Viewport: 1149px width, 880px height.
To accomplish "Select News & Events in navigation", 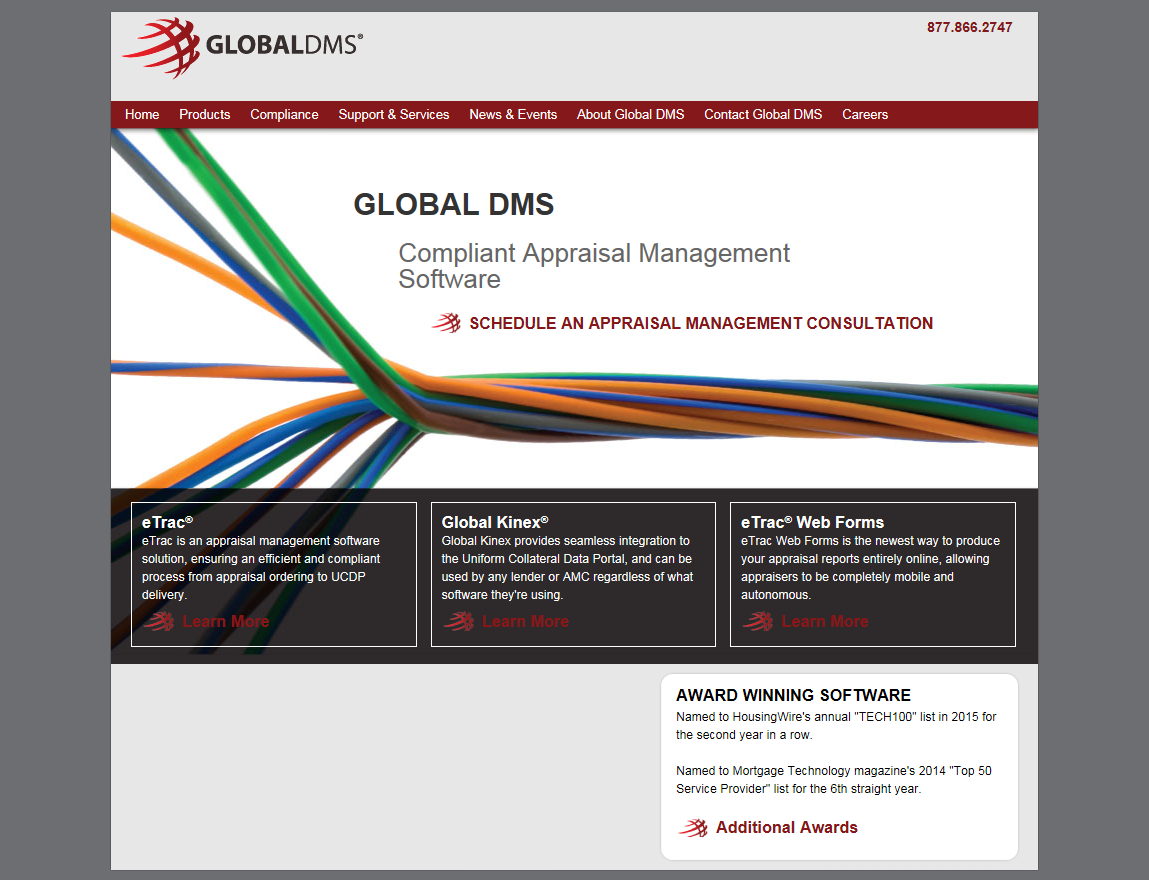I will [513, 115].
